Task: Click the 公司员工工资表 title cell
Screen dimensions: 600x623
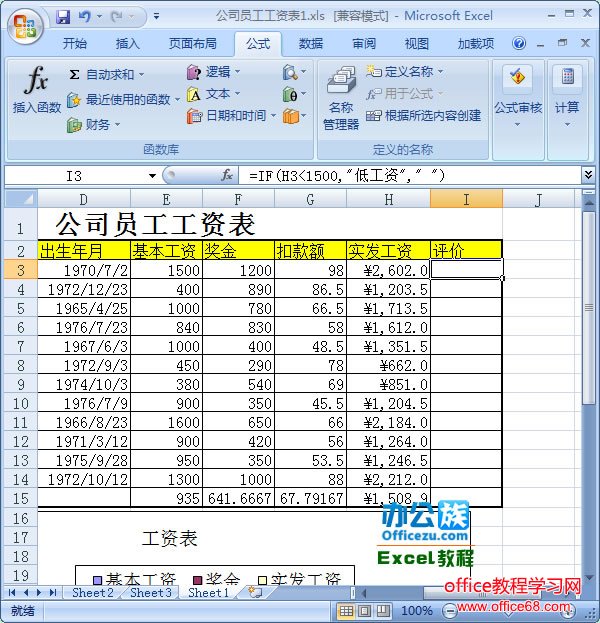Action: click(x=155, y=224)
